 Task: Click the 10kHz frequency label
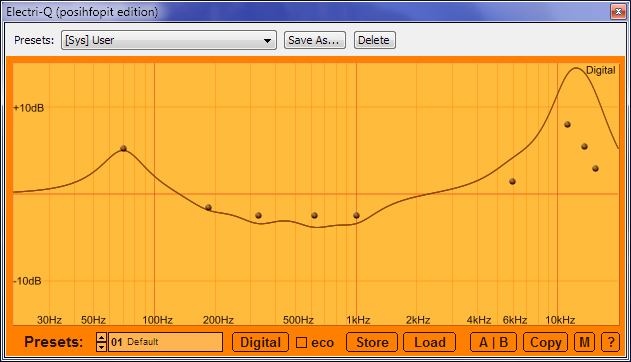pos(560,320)
